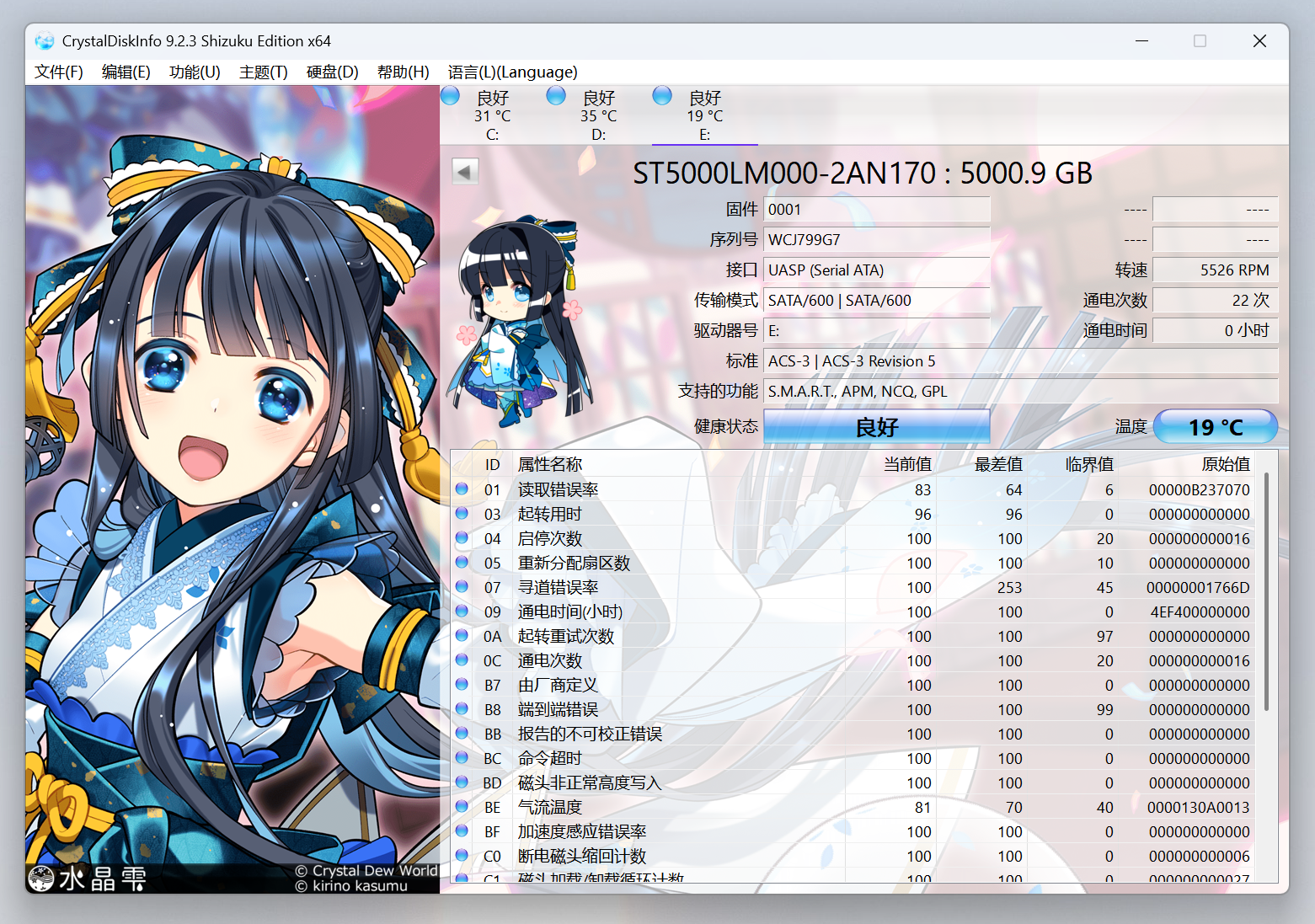The width and height of the screenshot is (1315, 924).
Task: Click the large Shizuku character artwork
Action: (x=233, y=489)
